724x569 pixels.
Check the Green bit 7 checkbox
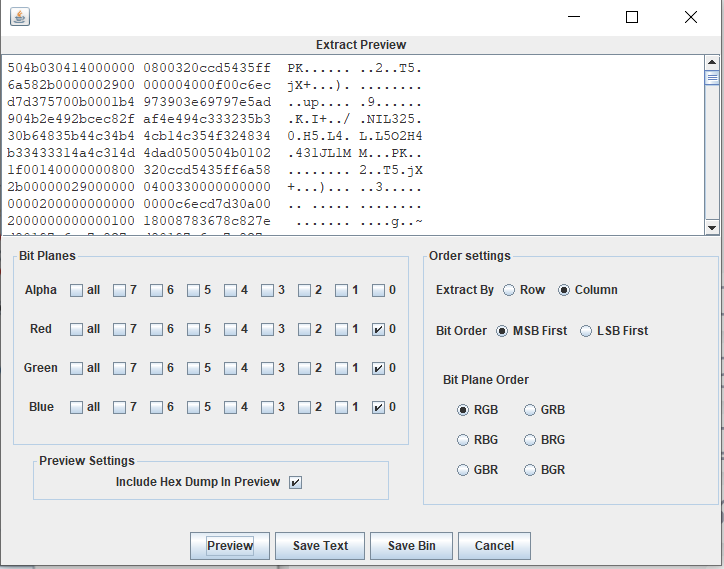tap(120, 368)
